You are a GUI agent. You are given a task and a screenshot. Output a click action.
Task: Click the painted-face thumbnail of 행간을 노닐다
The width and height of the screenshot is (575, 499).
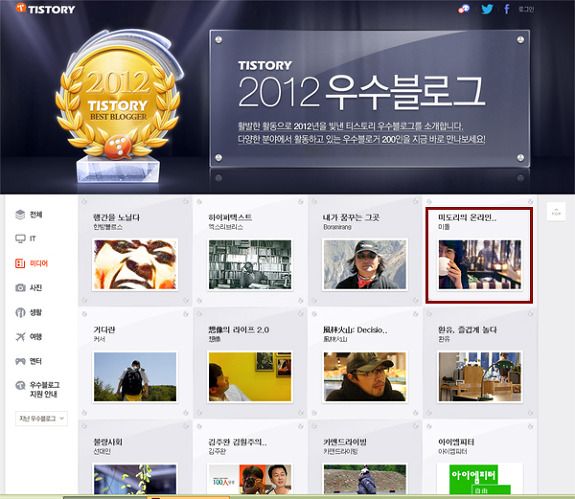[x=135, y=265]
